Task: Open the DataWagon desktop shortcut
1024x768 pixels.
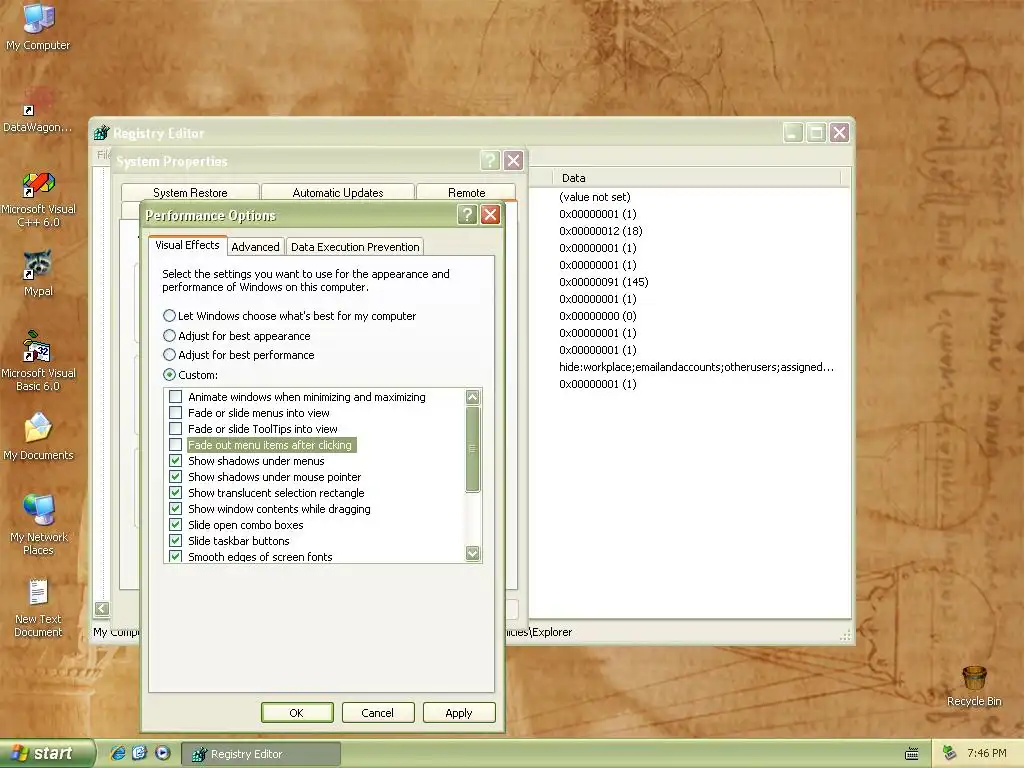Action: [x=39, y=108]
